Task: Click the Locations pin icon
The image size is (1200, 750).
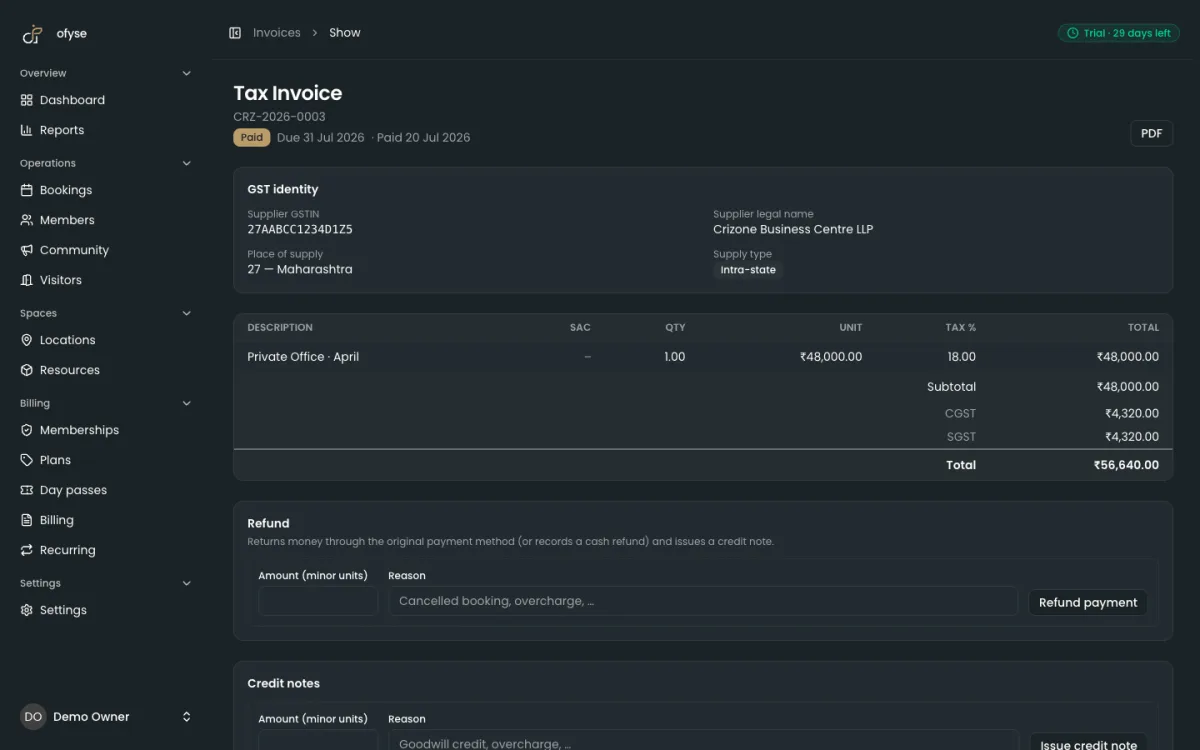Action: tap(27, 340)
